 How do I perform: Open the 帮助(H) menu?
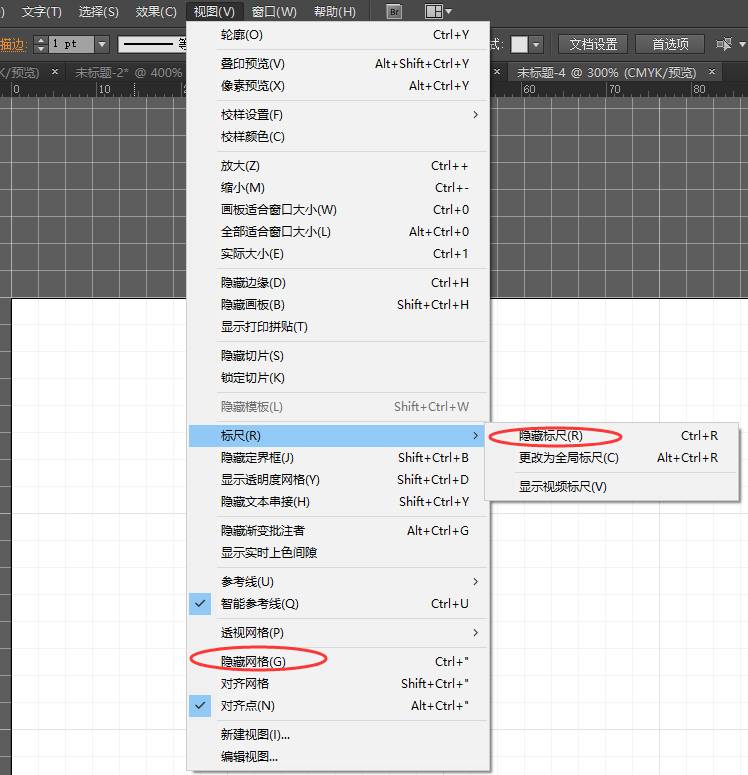(x=335, y=11)
